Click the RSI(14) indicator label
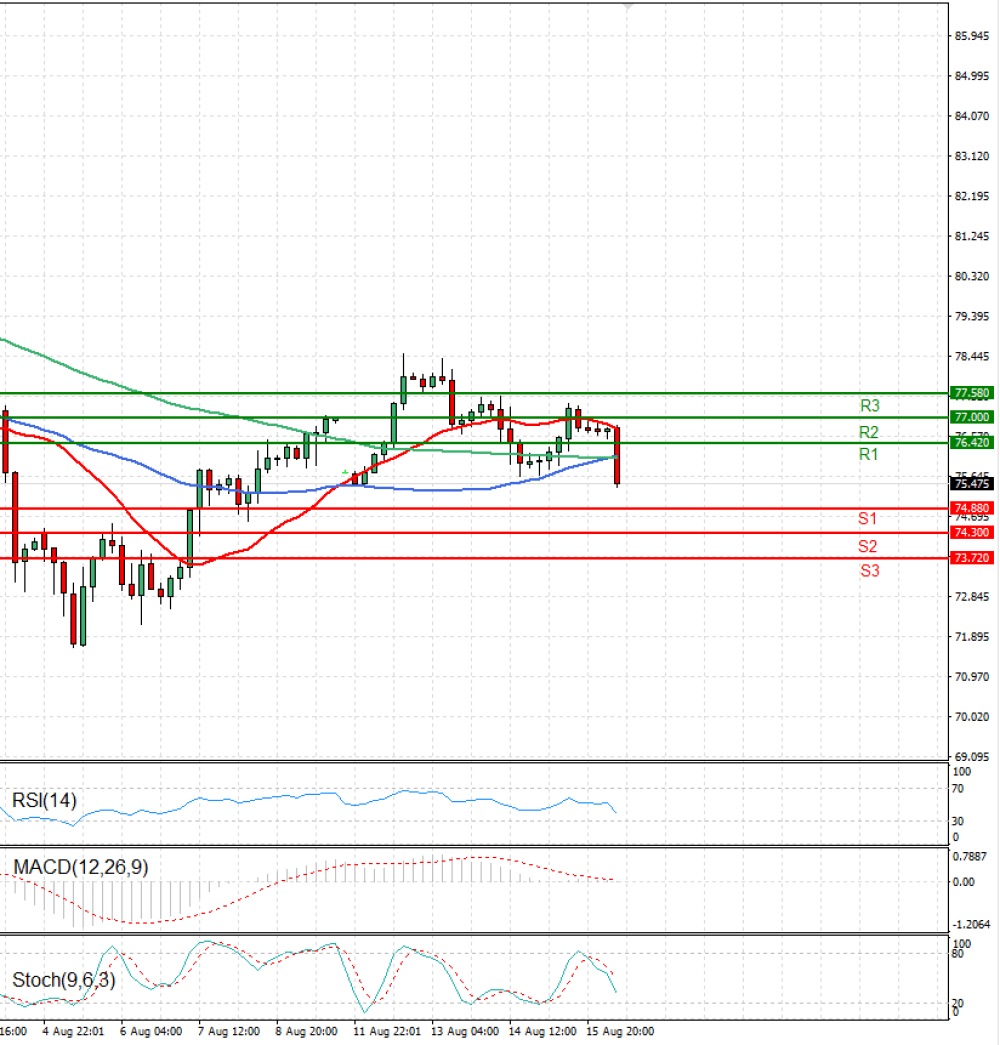Viewport: 1000px width, 1045px height. 44,800
